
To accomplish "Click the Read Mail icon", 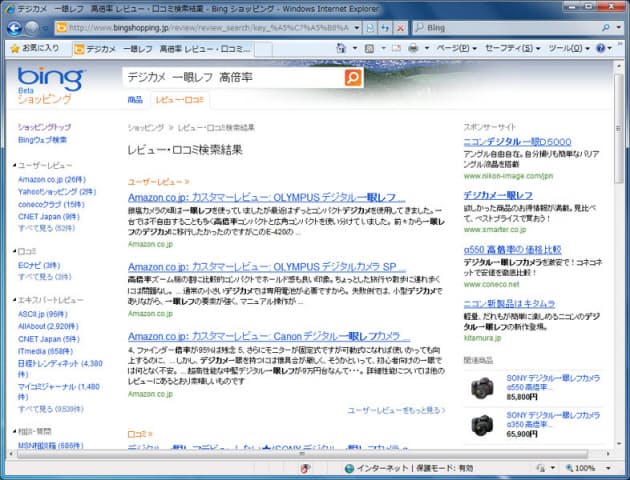I will [396, 48].
